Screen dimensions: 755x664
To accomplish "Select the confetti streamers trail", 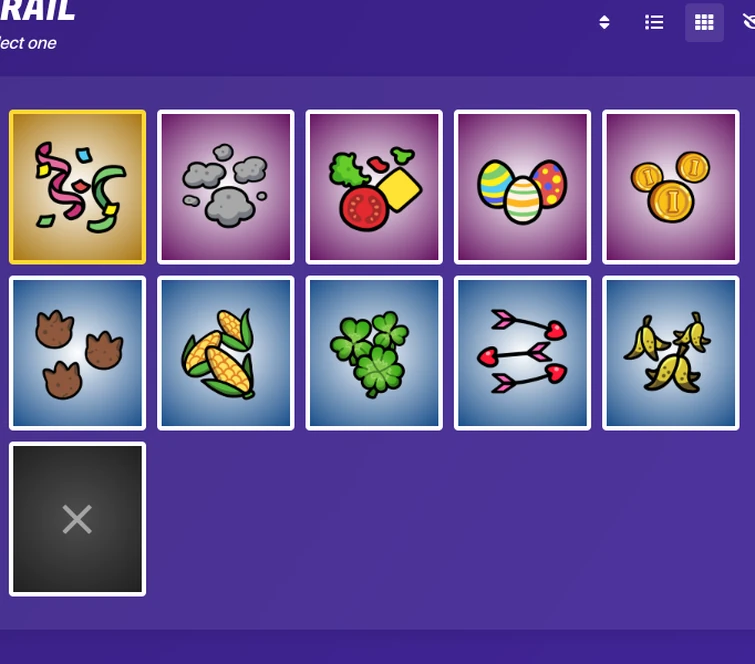I will 78,187.
